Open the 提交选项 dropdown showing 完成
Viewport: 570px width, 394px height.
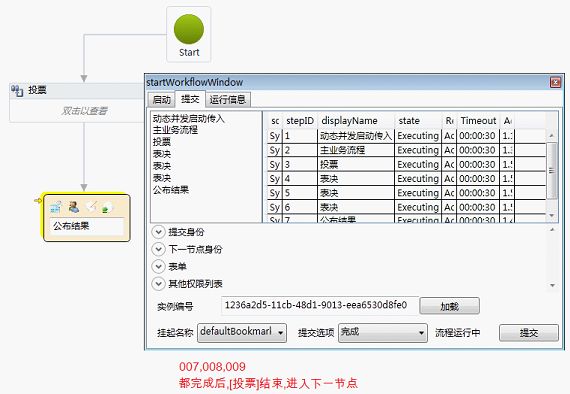pyautogui.click(x=383, y=333)
